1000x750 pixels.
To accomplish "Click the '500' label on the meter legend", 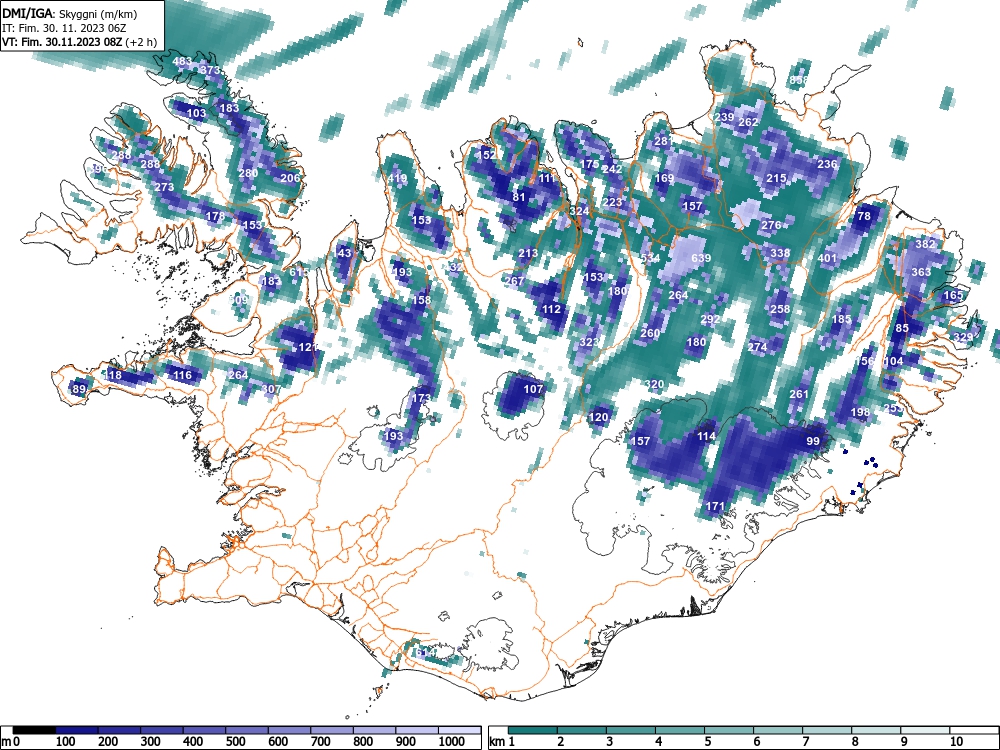I will (x=235, y=742).
